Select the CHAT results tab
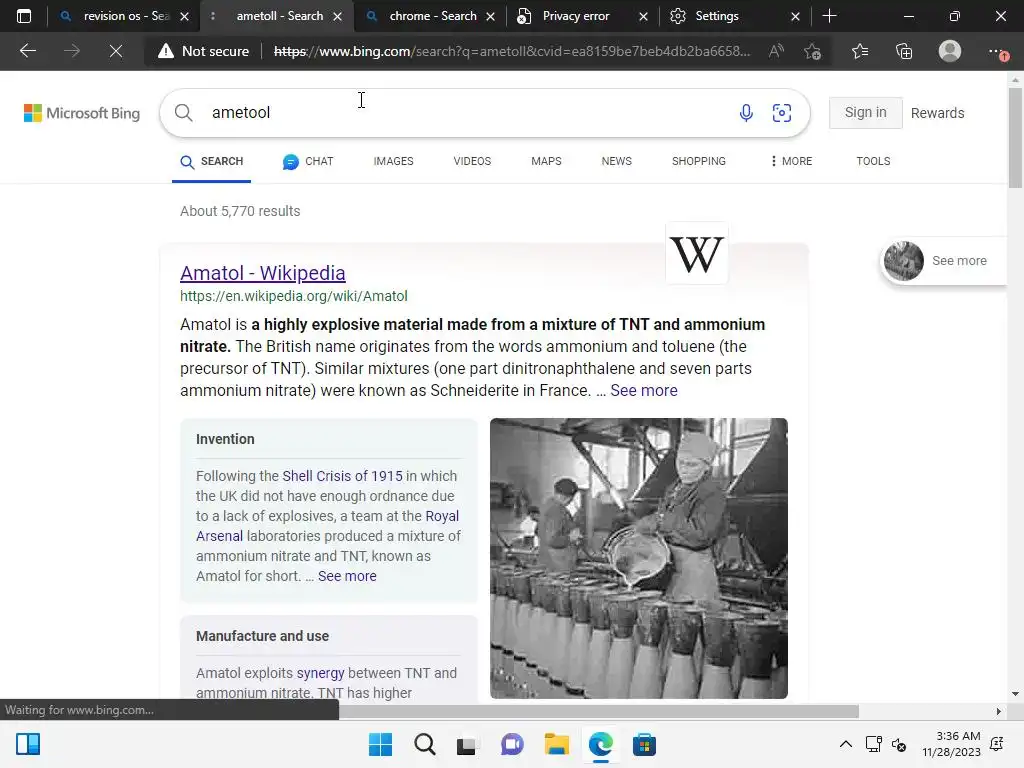Viewport: 1024px width, 768px height. [308, 161]
